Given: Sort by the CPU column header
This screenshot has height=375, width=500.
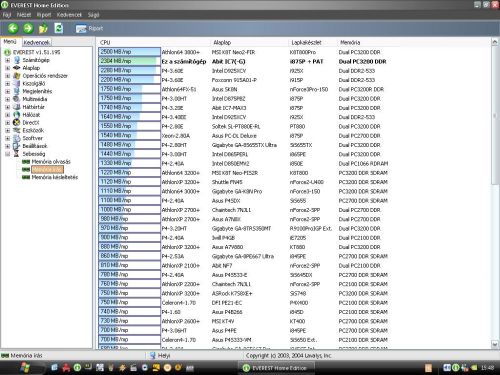Looking at the screenshot, I should click(154, 42).
